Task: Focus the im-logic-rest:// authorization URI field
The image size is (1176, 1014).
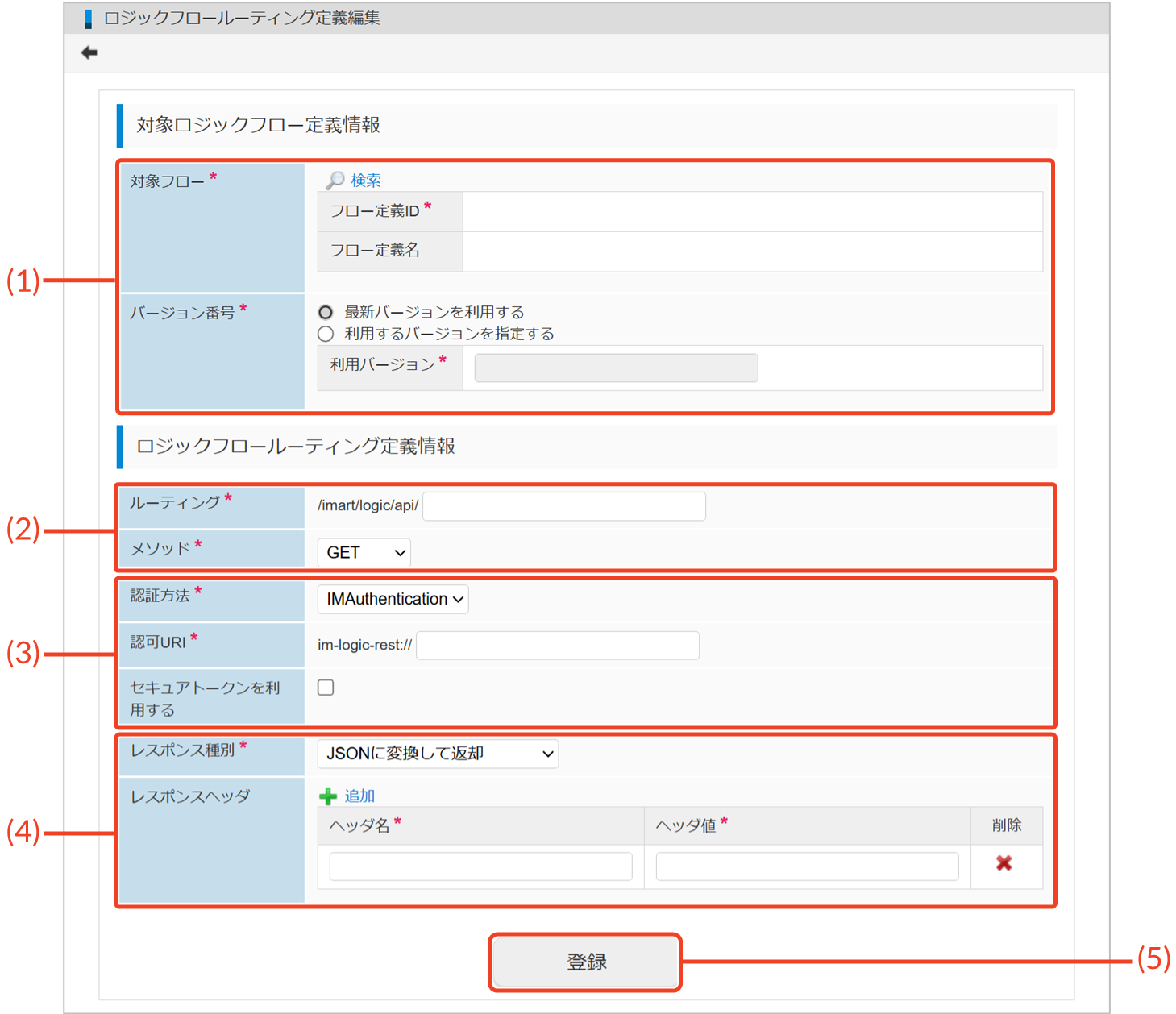Action: point(557,646)
